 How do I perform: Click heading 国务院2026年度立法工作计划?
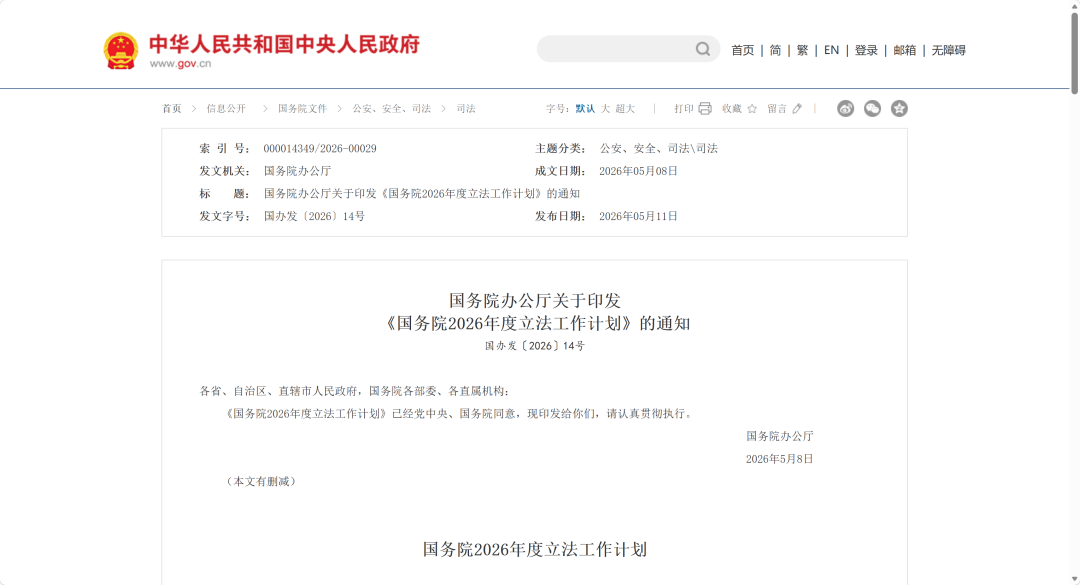point(534,549)
